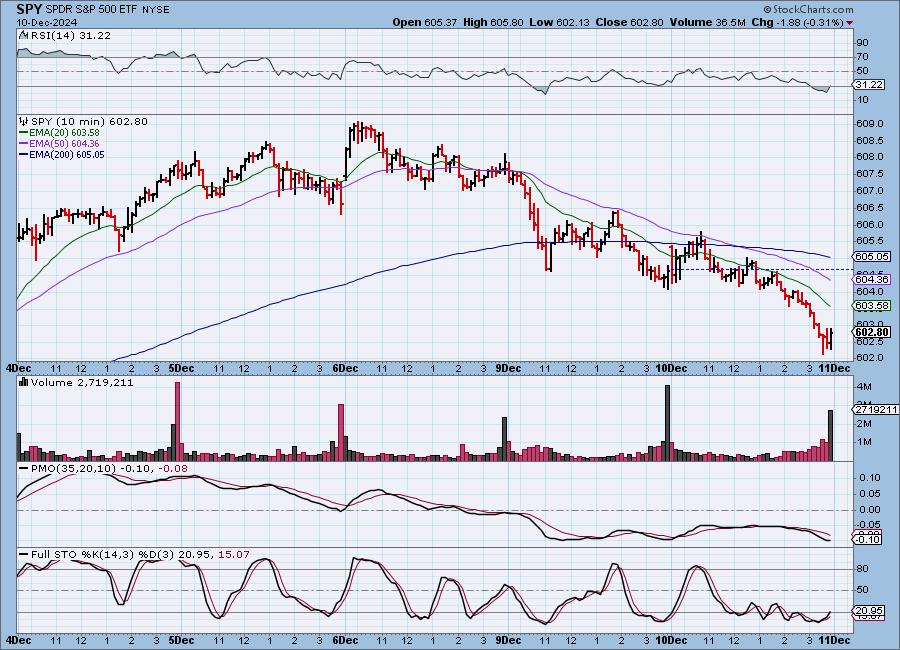The height and width of the screenshot is (650, 900).
Task: Click the 9Dec label under the price panel
Action: (x=509, y=368)
